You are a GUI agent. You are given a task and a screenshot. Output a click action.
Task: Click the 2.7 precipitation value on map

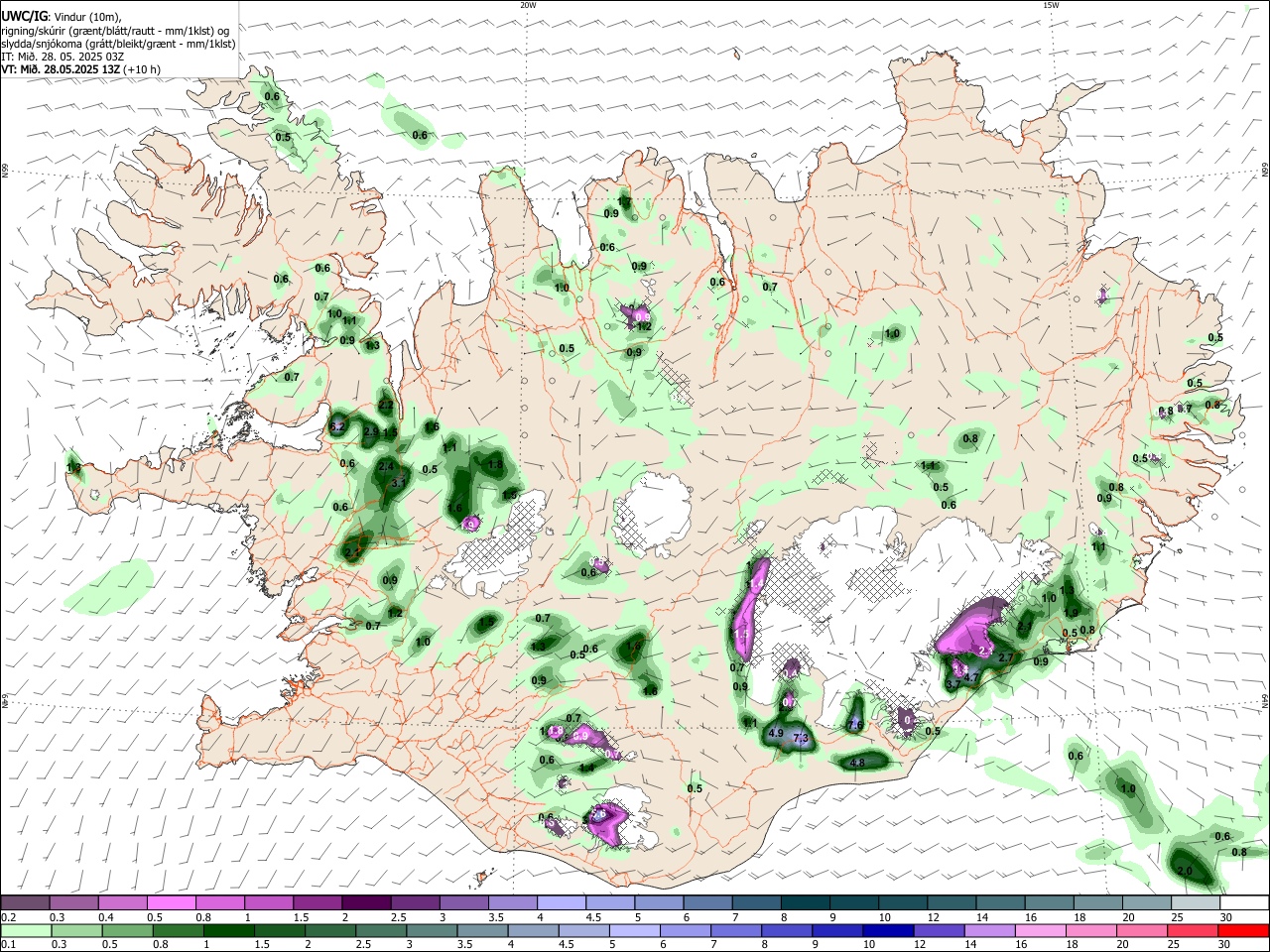1005,657
